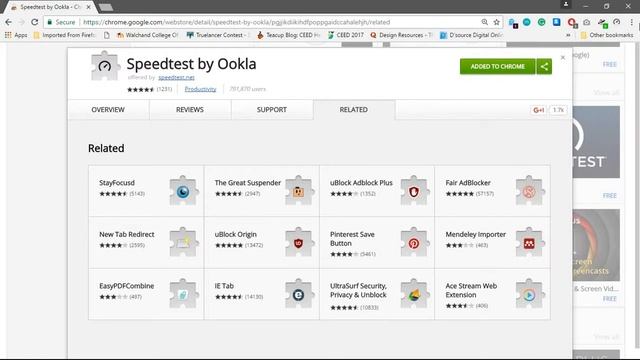The width and height of the screenshot is (640, 360).
Task: Click the Speedtest gauge icon in toolbar
Action: (617, 22)
